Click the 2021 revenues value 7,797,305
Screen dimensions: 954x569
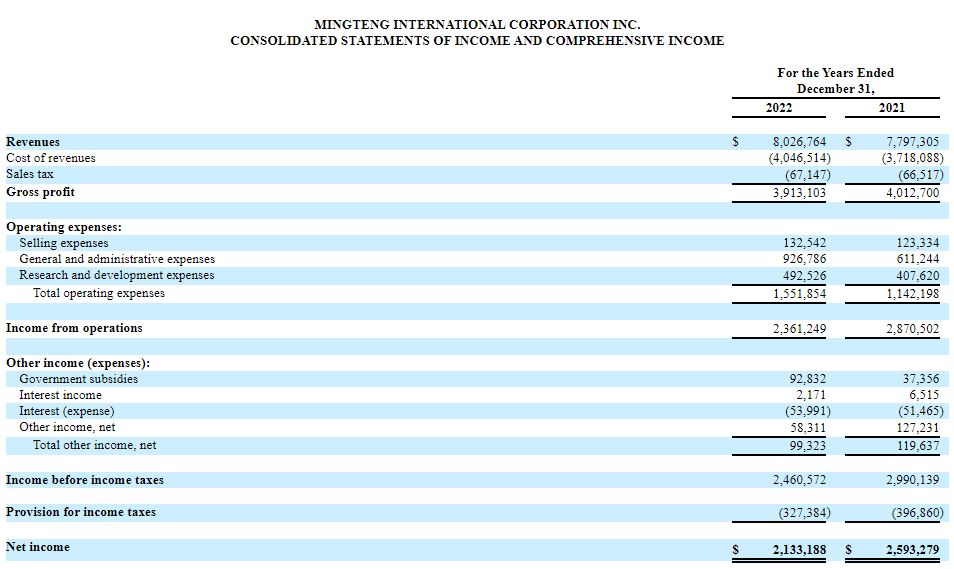pyautogui.click(x=913, y=142)
